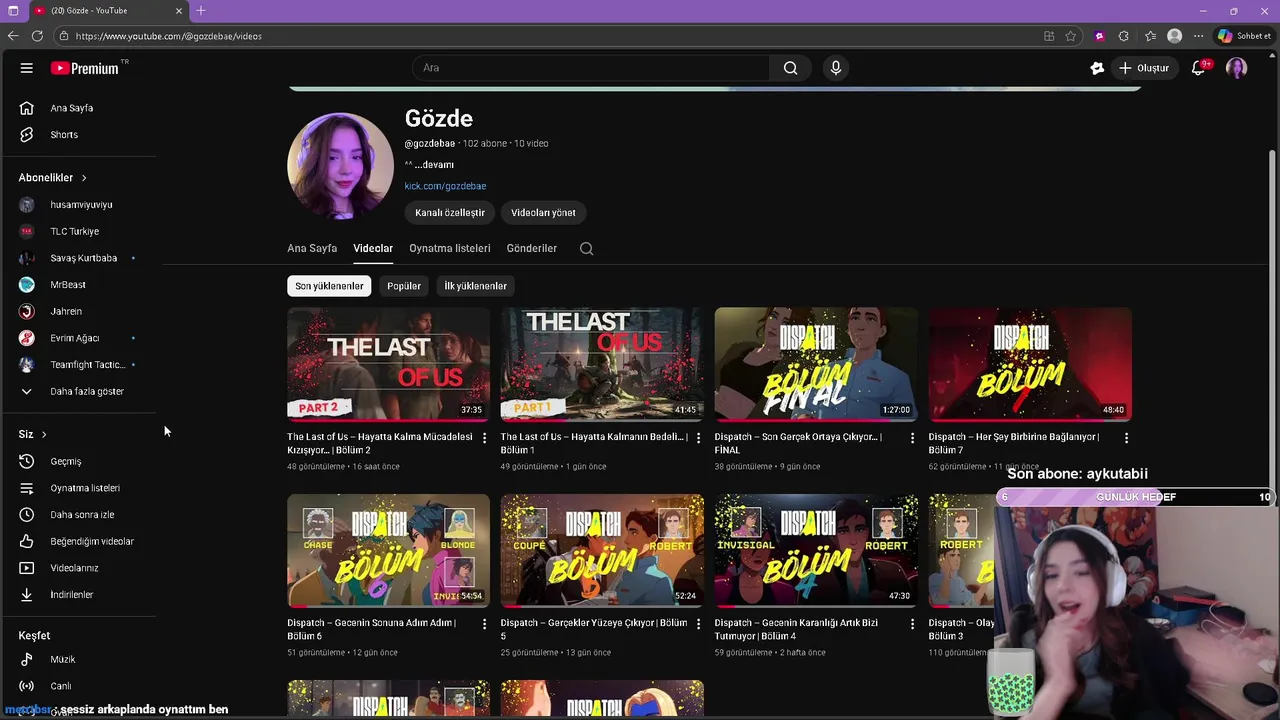Open account avatar menu in YouTube header
The height and width of the screenshot is (720, 1280).
pyautogui.click(x=1237, y=68)
